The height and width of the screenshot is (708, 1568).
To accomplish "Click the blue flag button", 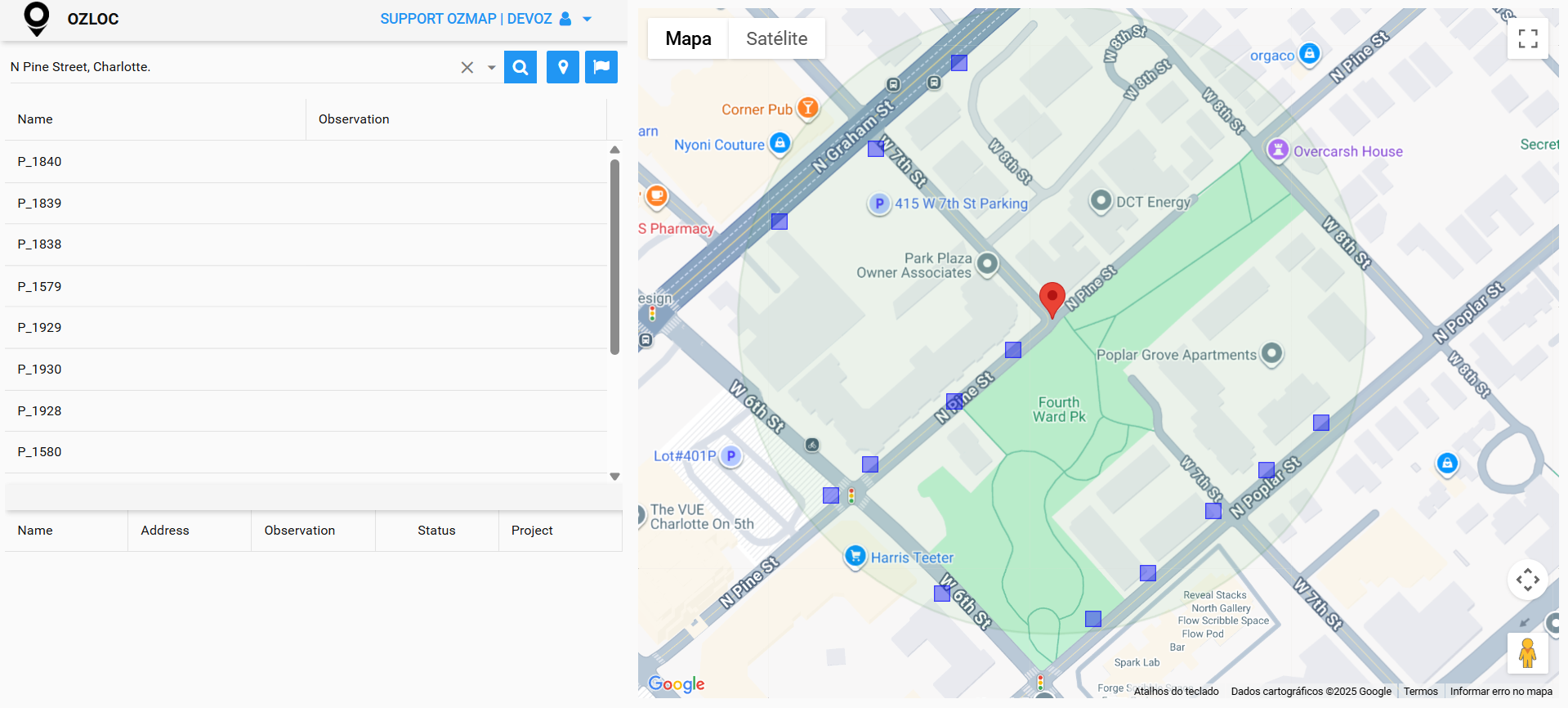I will click(601, 67).
